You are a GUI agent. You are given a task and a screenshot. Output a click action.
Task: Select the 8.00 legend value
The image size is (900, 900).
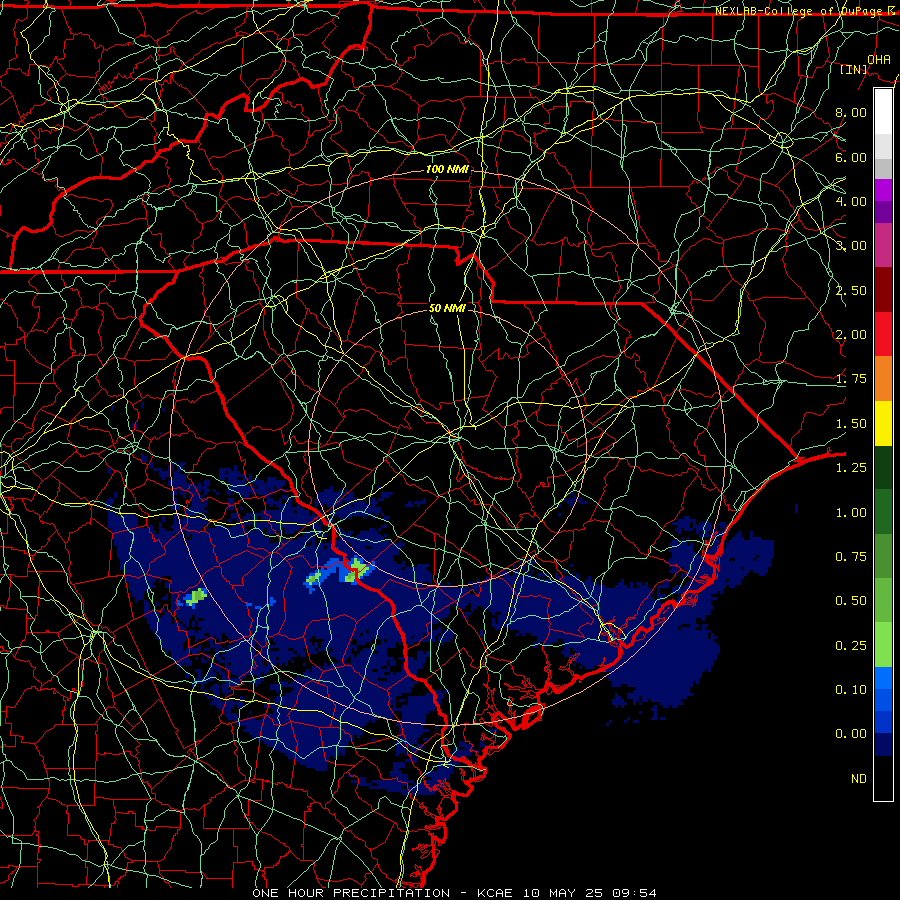tap(851, 112)
